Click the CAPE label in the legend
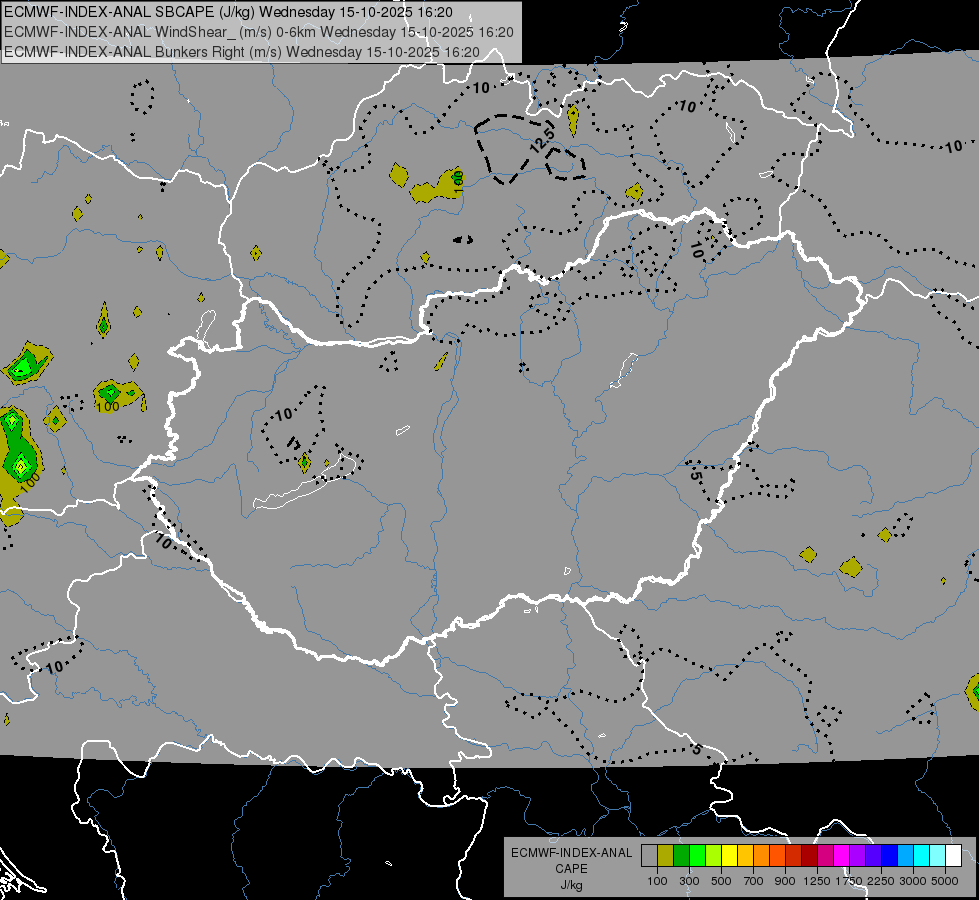This screenshot has height=900, width=979. coord(571,869)
